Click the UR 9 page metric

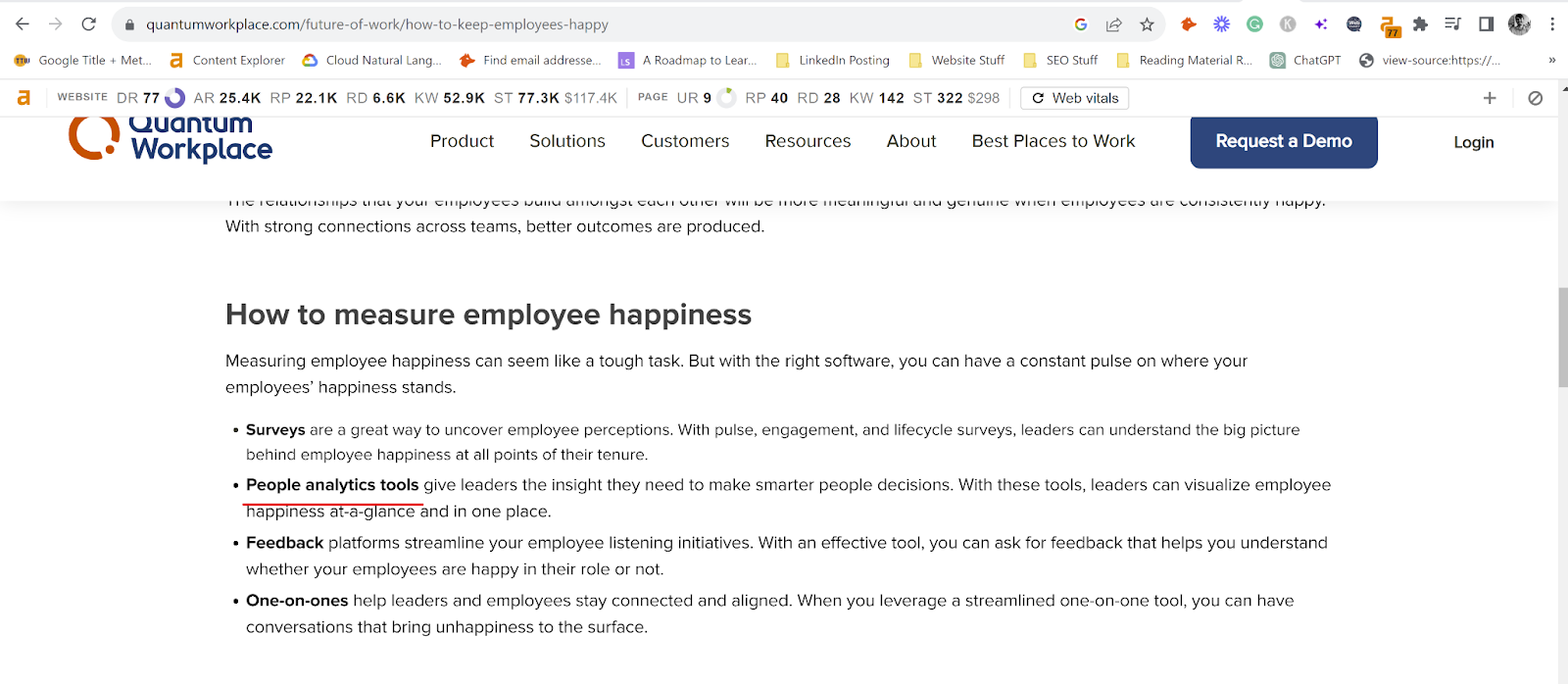(706, 98)
